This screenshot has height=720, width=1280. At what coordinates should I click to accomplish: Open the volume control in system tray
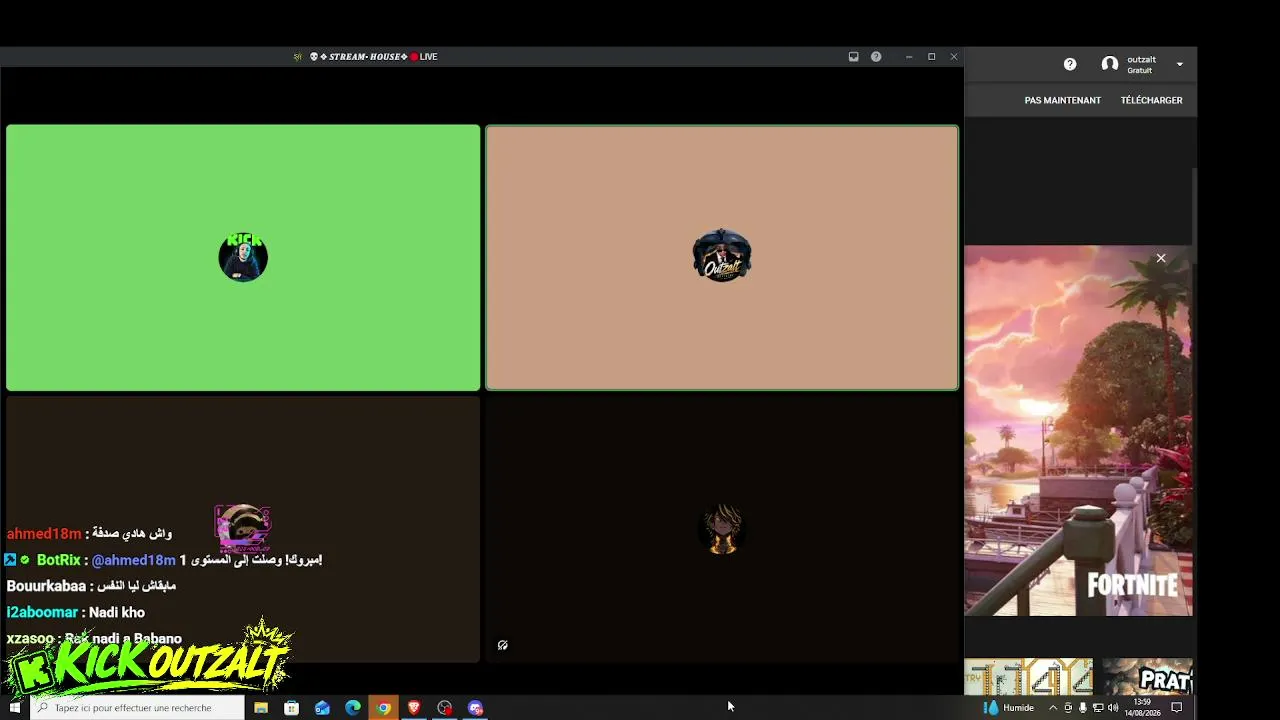(x=1113, y=708)
